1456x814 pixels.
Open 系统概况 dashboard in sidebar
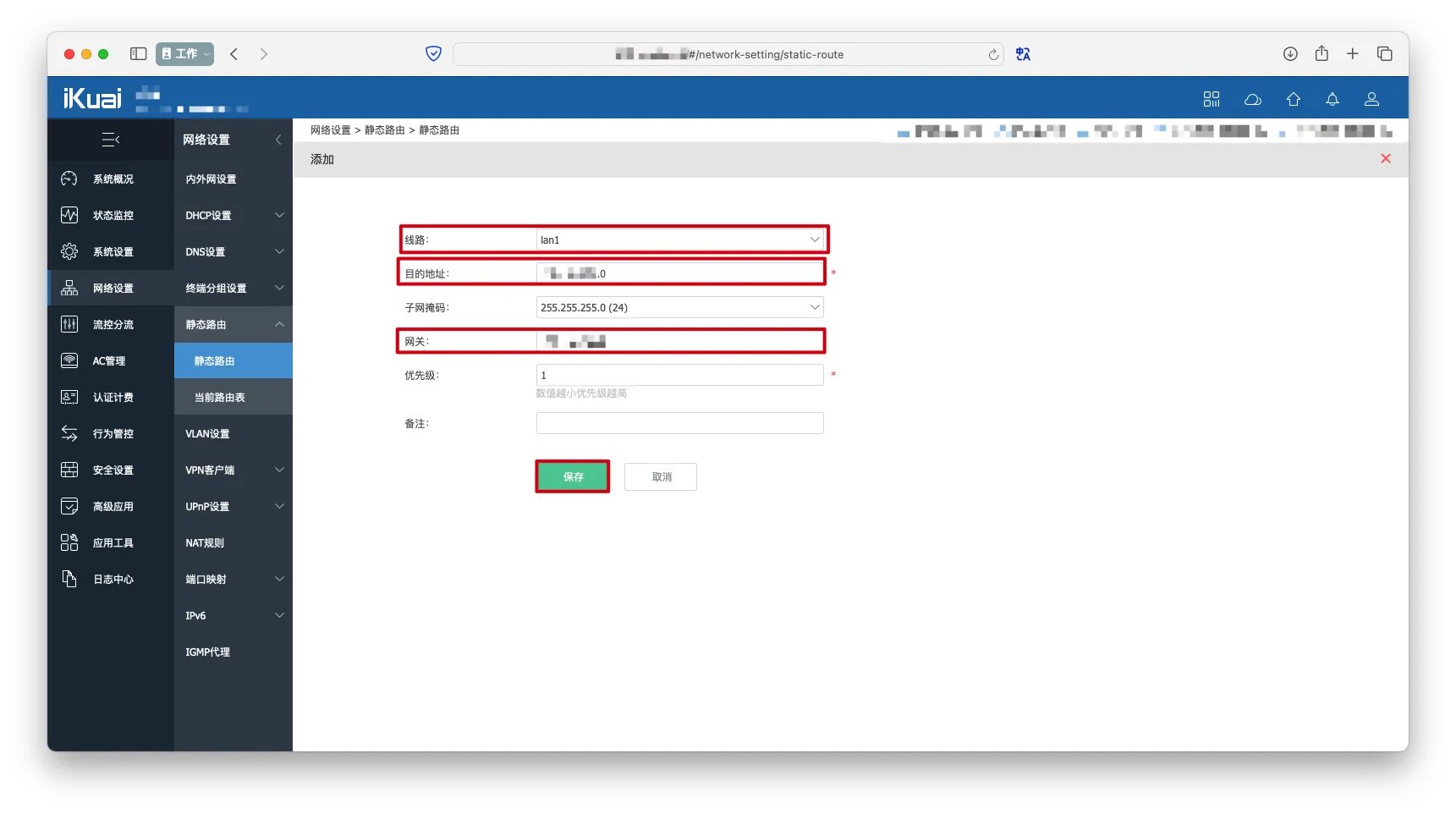(x=113, y=179)
